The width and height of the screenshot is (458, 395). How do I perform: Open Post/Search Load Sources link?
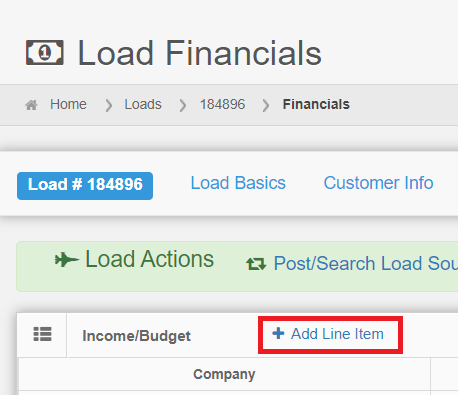(352, 264)
